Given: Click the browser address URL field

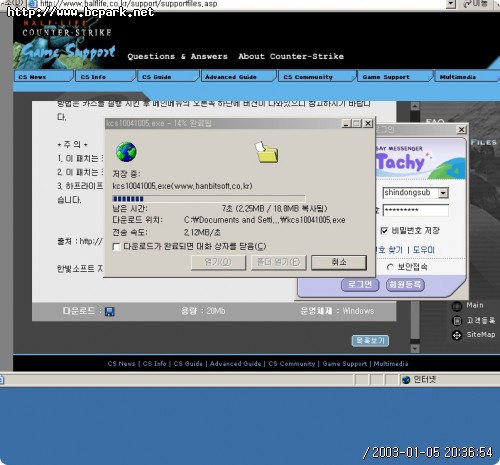Looking at the screenshot, I should [x=240, y=4].
